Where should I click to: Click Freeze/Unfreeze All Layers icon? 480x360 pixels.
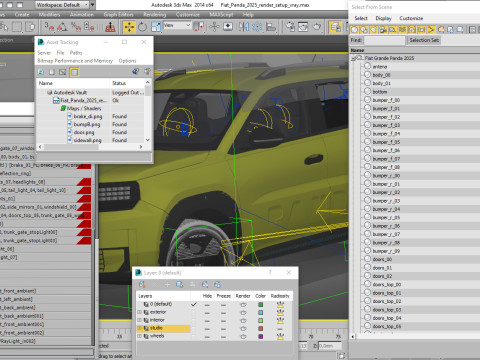click(217, 284)
